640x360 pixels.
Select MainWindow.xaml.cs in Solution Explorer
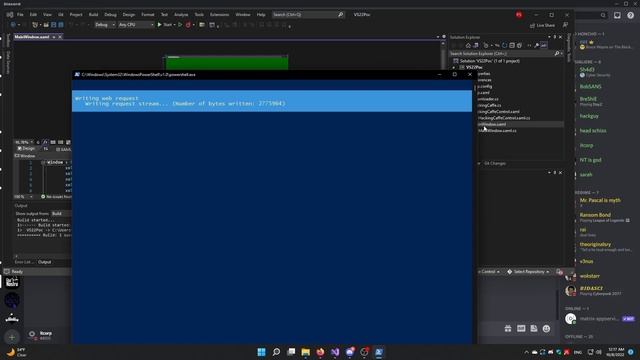pos(498,131)
